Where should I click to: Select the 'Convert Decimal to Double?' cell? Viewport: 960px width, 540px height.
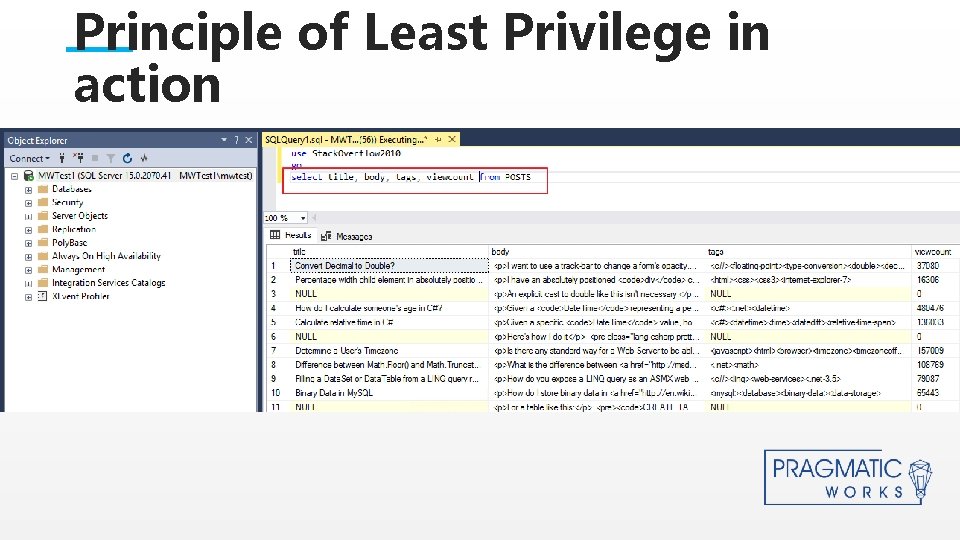389,266
